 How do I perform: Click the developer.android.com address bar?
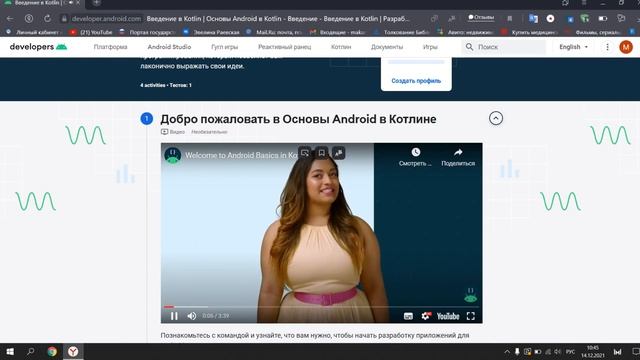click(106, 19)
